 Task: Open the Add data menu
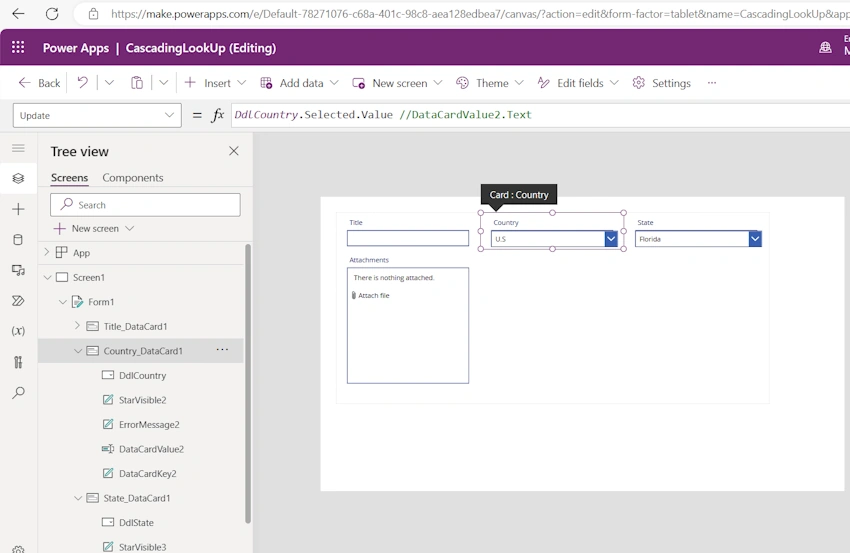[299, 83]
